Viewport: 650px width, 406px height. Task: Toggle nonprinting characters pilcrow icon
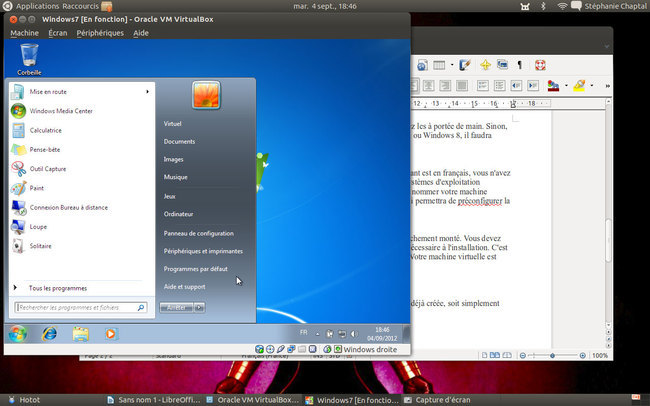tap(519, 65)
